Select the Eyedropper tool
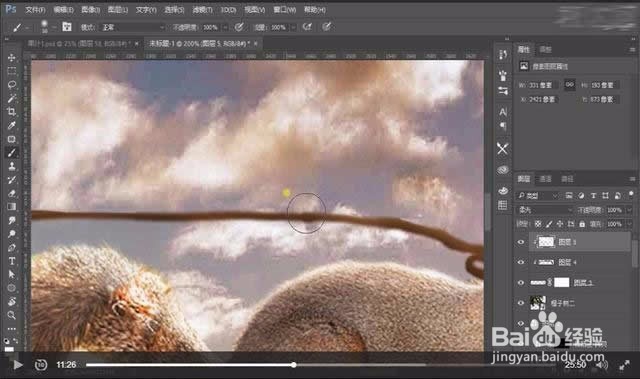 coord(11,125)
